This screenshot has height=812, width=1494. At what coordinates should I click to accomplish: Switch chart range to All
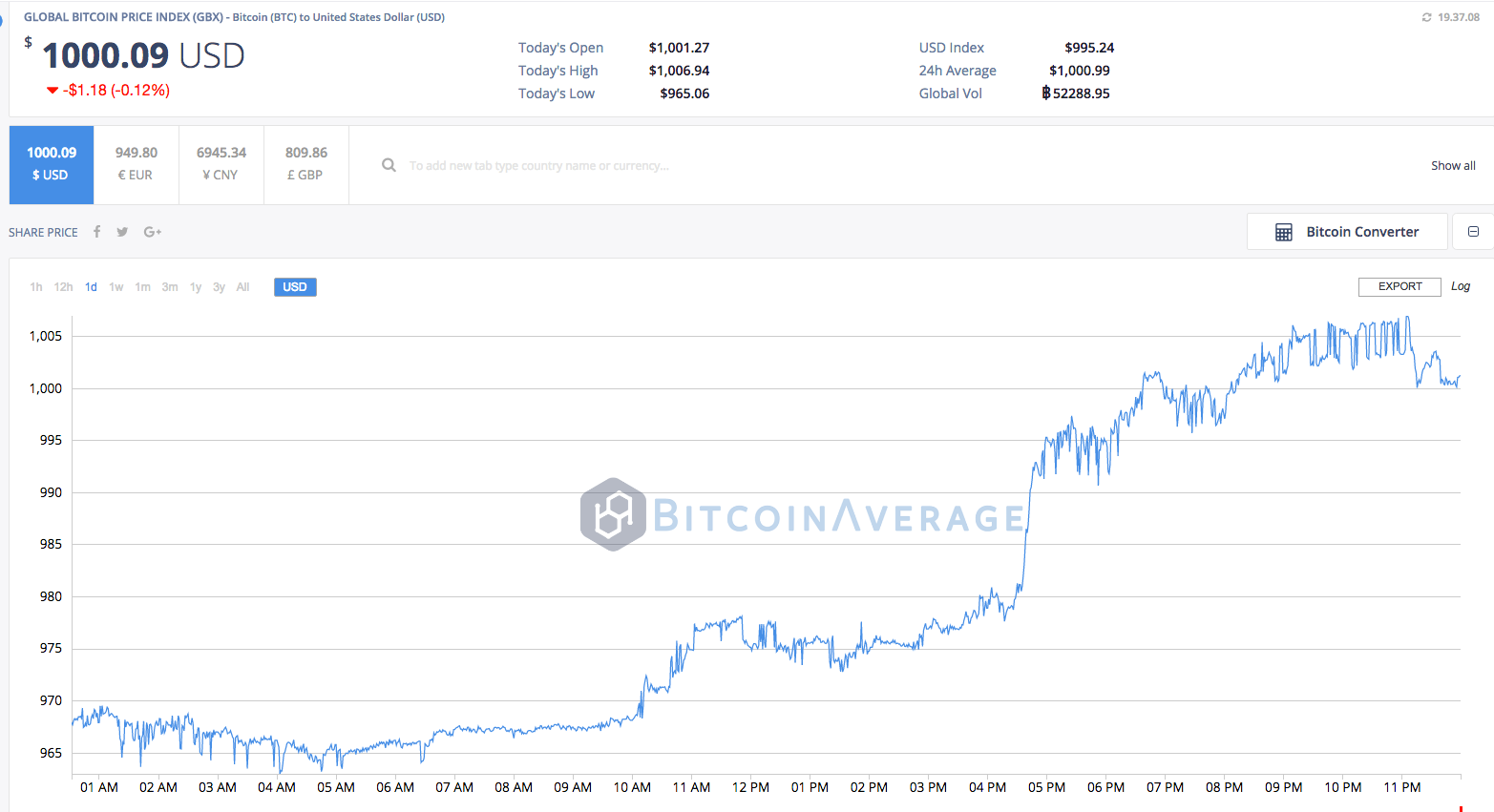pyautogui.click(x=242, y=287)
